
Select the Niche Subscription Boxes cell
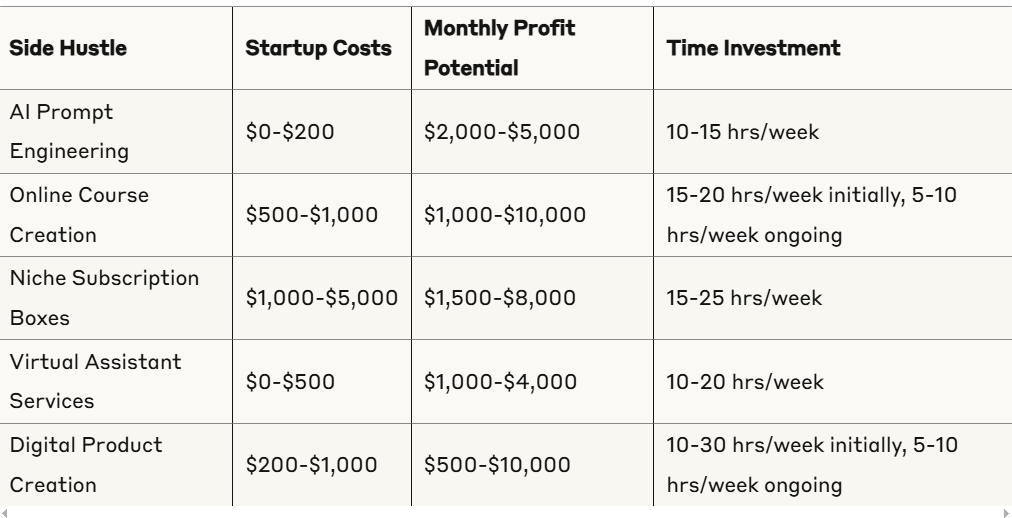tap(104, 296)
